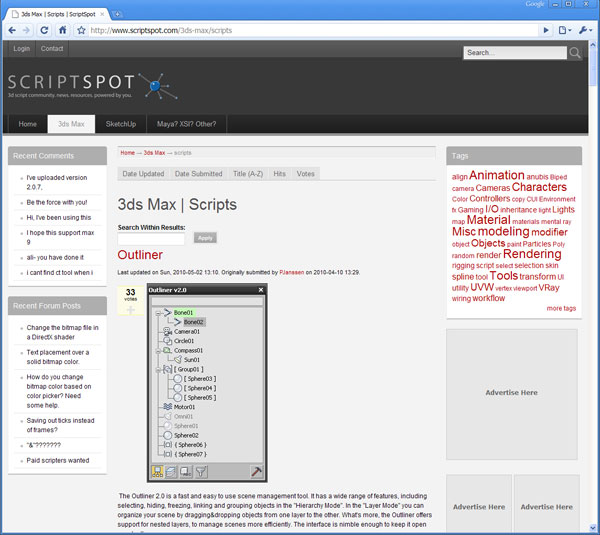Close the Outliner v2.0 panel
This screenshot has width=600, height=535.
pyautogui.click(x=261, y=290)
